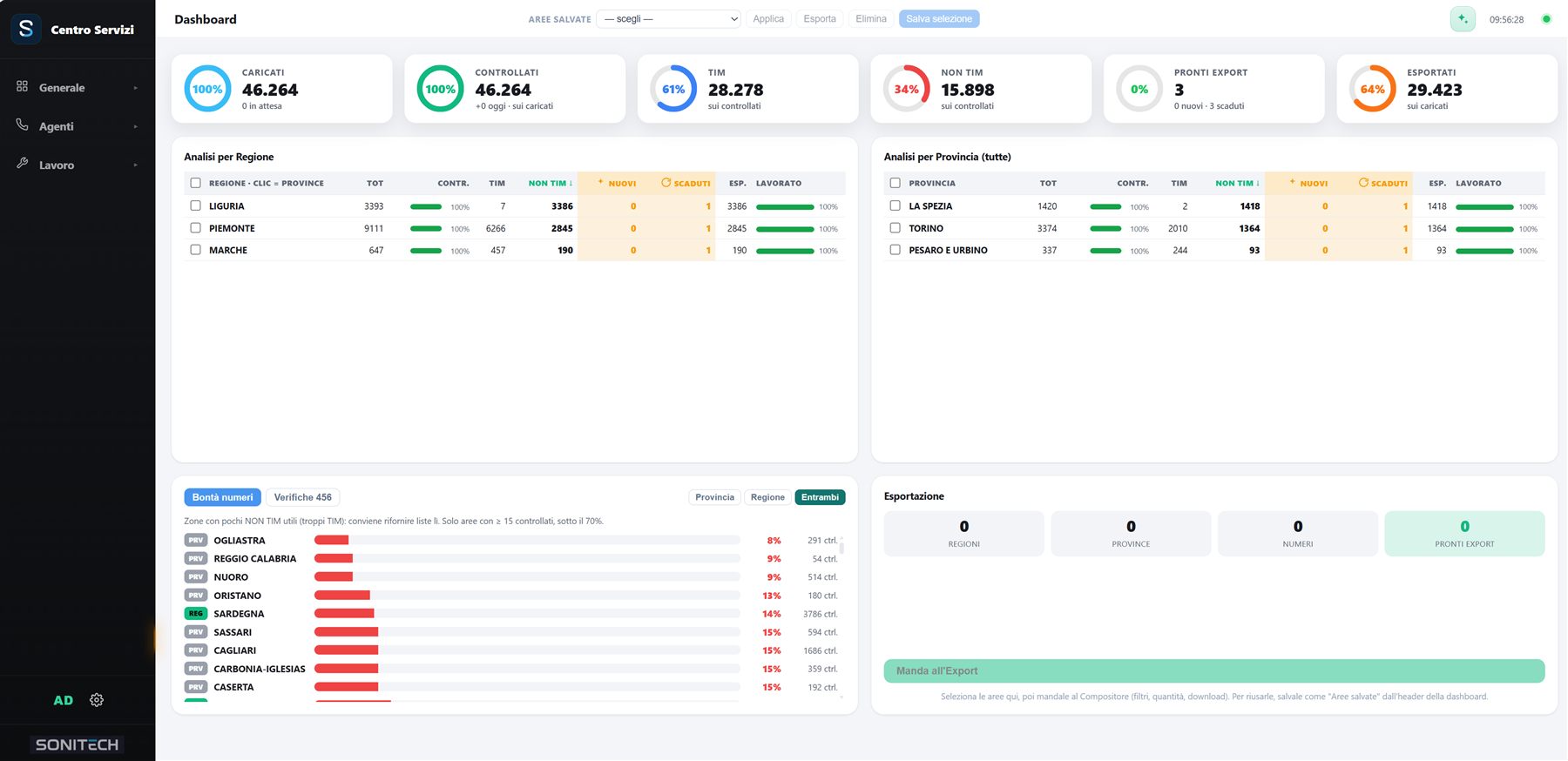Click the SONITECH logo at sidebar bottom
This screenshot has height=761, width=1568.
(77, 744)
